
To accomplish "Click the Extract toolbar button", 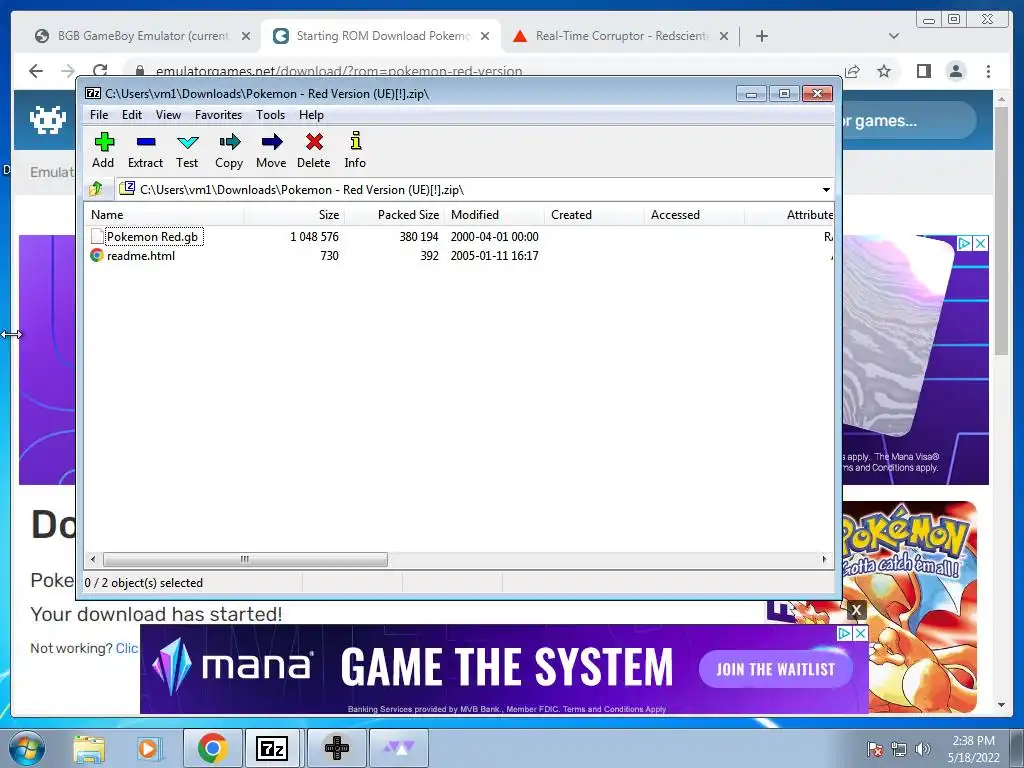I will tap(145, 150).
